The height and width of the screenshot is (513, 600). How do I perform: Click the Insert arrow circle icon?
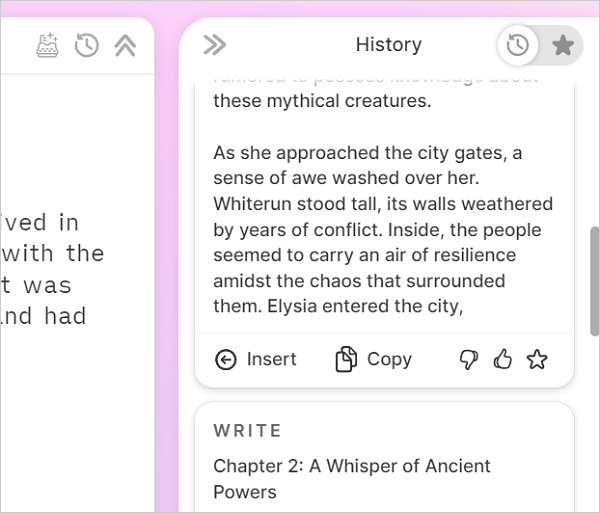pyautogui.click(x=226, y=360)
